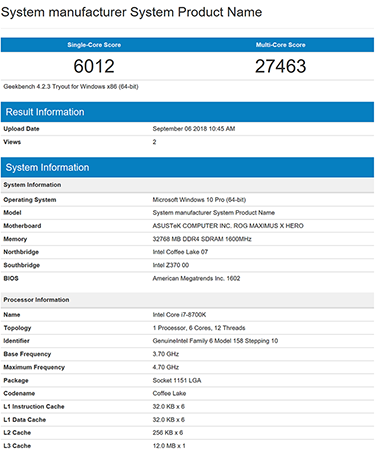Screen dimensions: 375x457
Task: Click the gray System Information subheading row
Action: coord(187,185)
